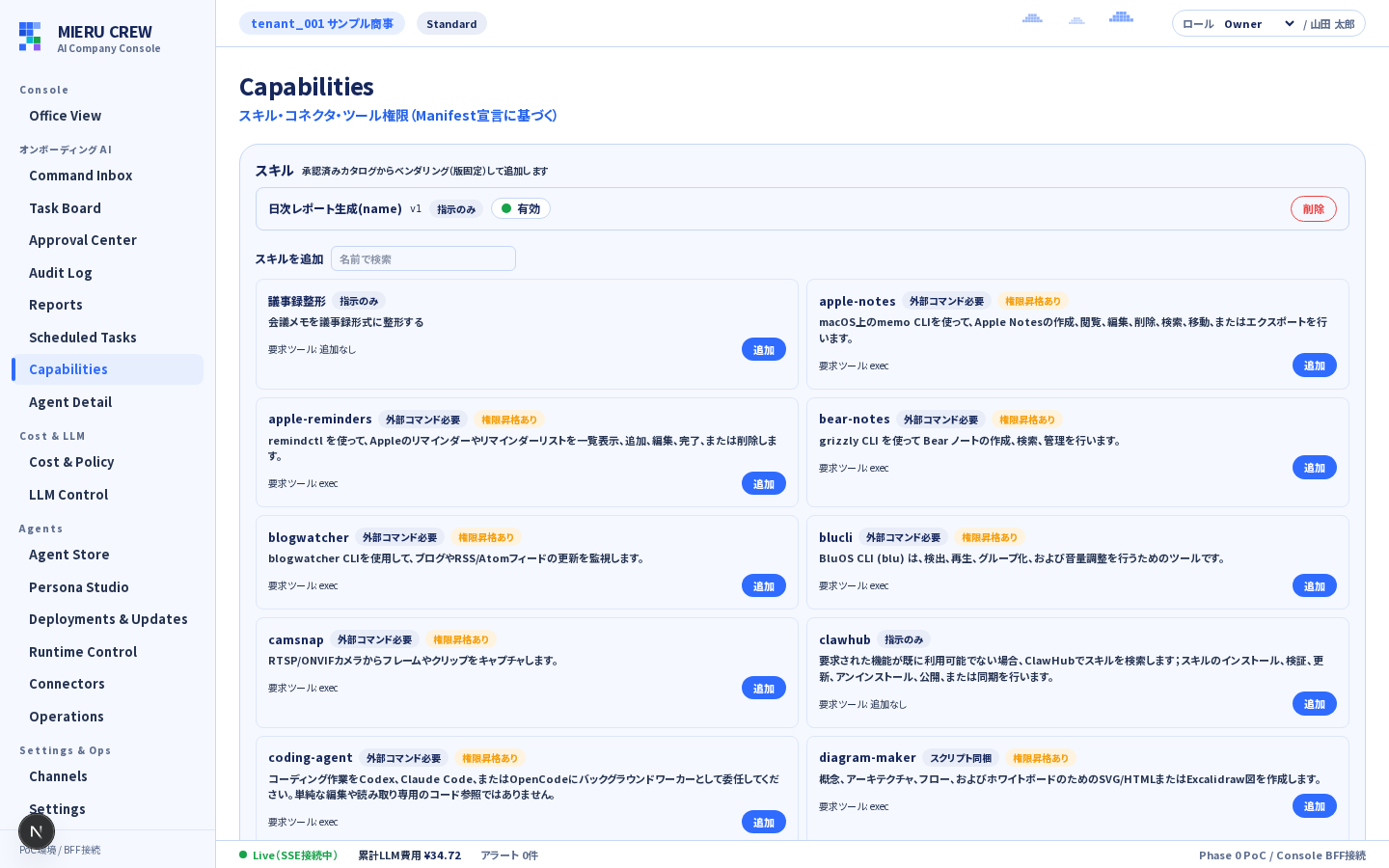Add the apple-reminders skill
This screenshot has height=868, width=1389.
764,483
